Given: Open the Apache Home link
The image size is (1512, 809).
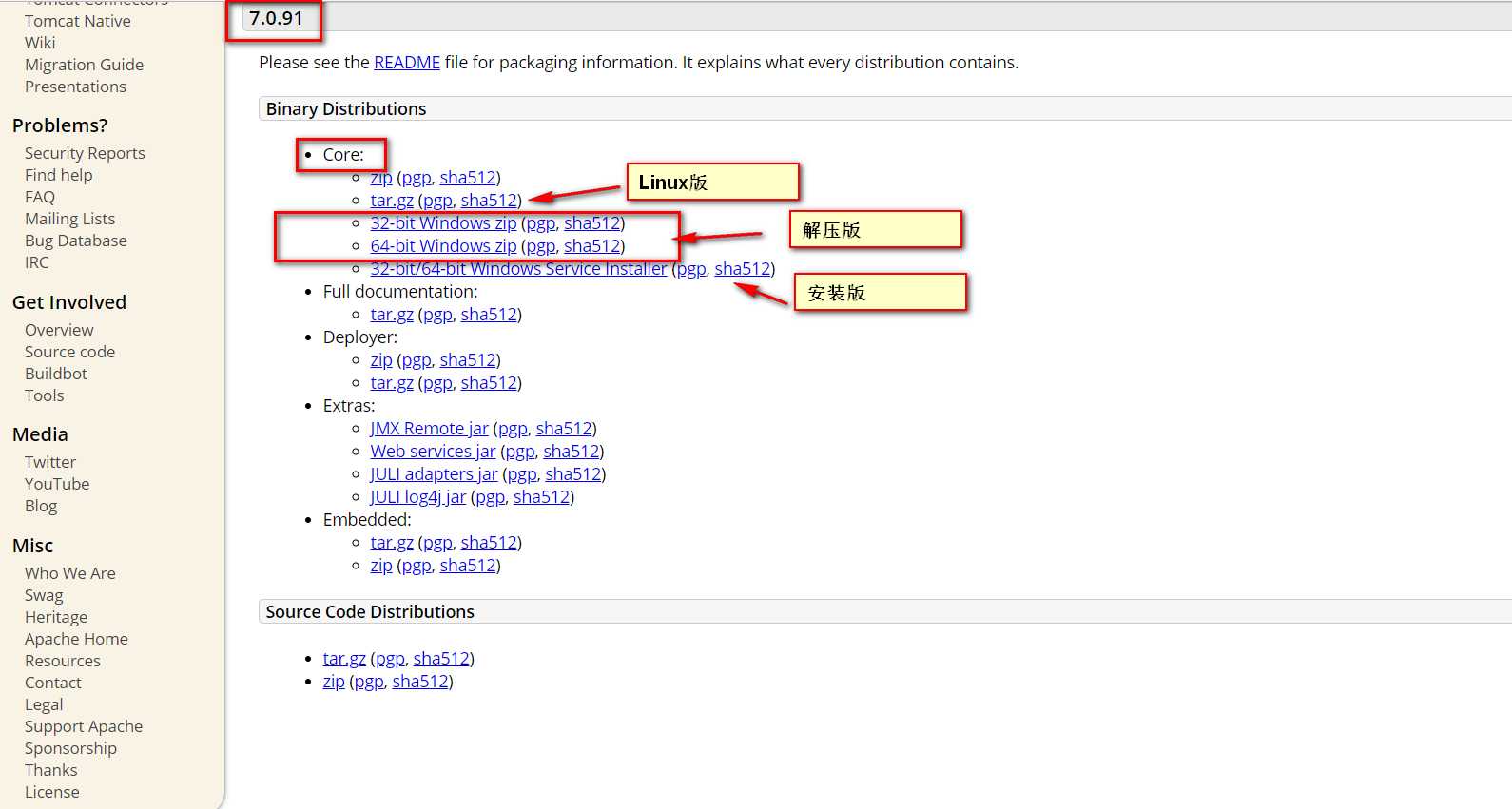Looking at the screenshot, I should [x=76, y=639].
